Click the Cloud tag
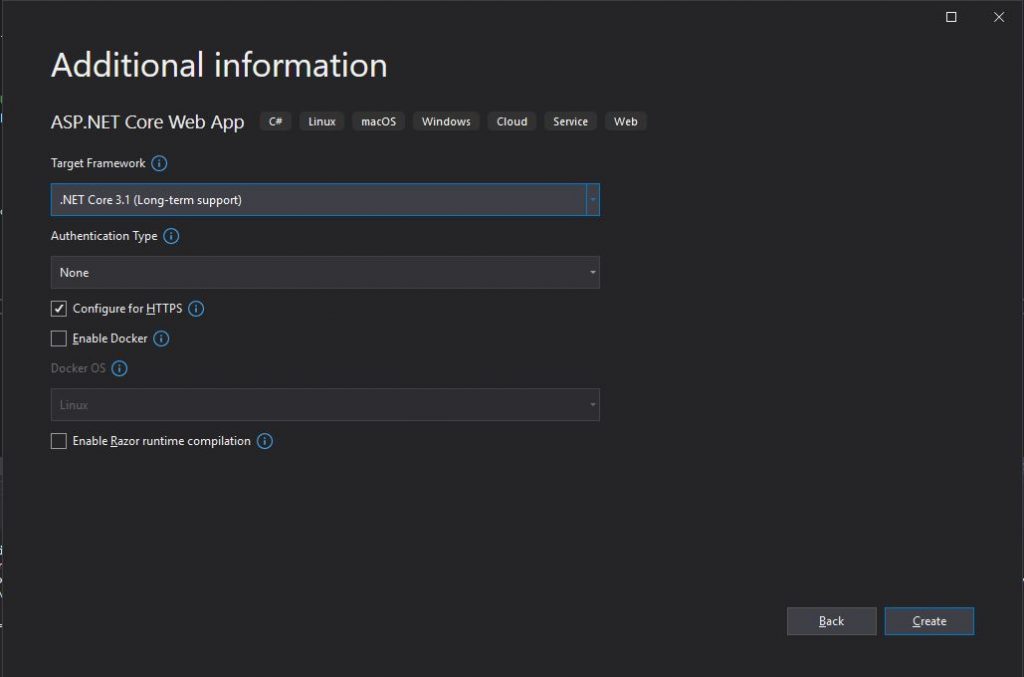Image resolution: width=1024 pixels, height=677 pixels. (512, 121)
